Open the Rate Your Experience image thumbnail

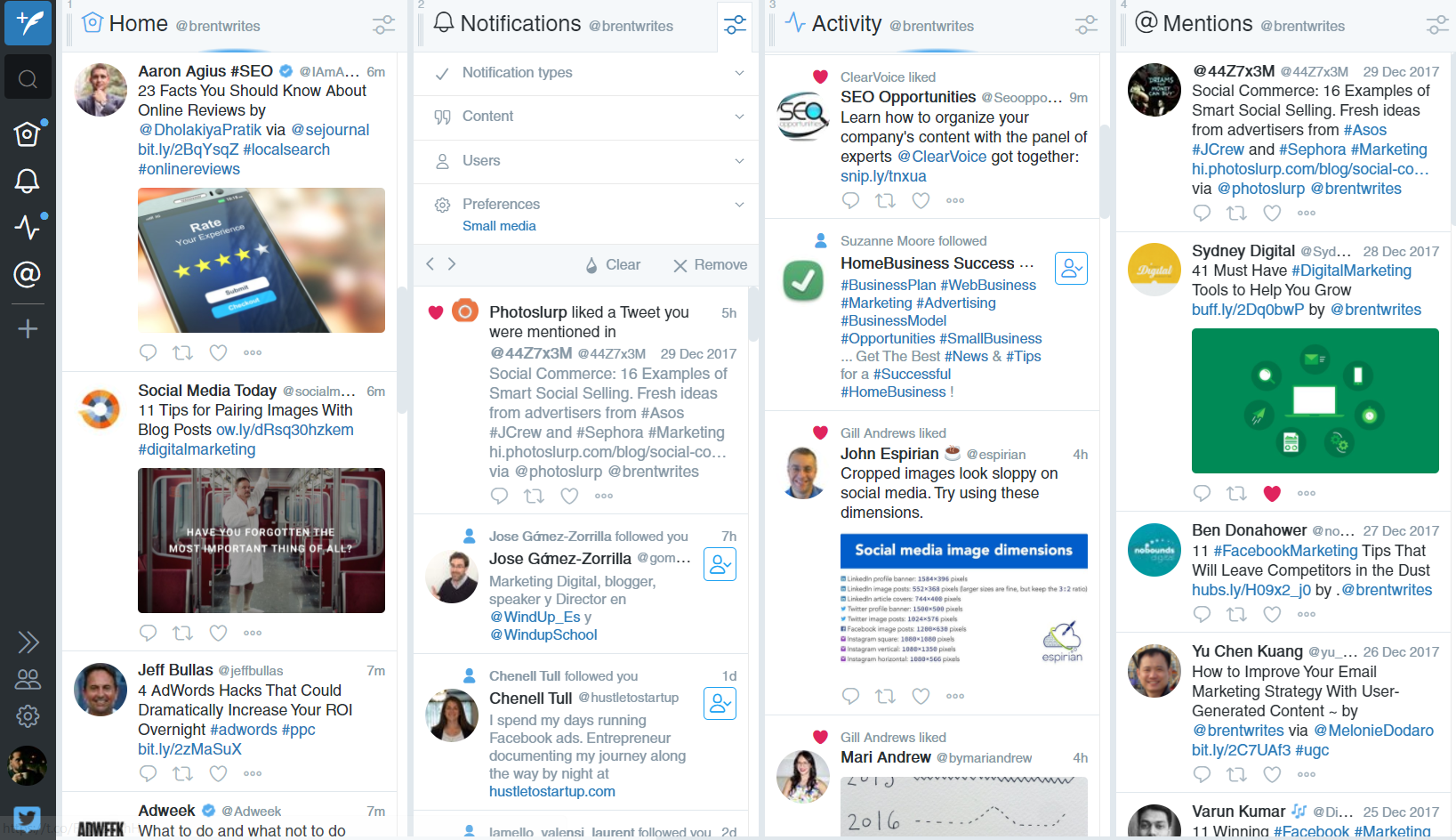[x=261, y=260]
